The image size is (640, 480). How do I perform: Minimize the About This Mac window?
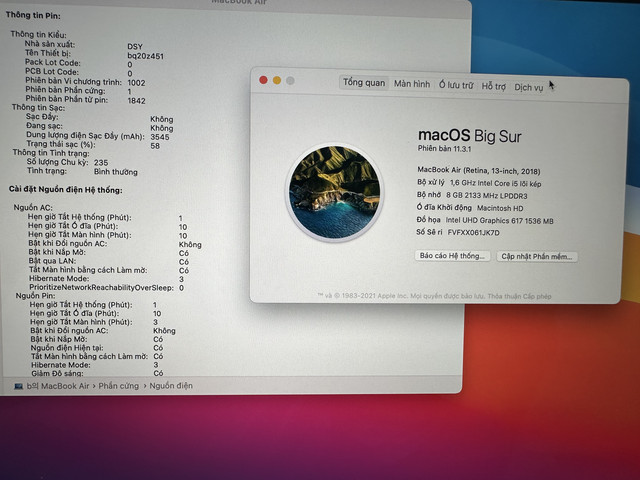(x=277, y=80)
